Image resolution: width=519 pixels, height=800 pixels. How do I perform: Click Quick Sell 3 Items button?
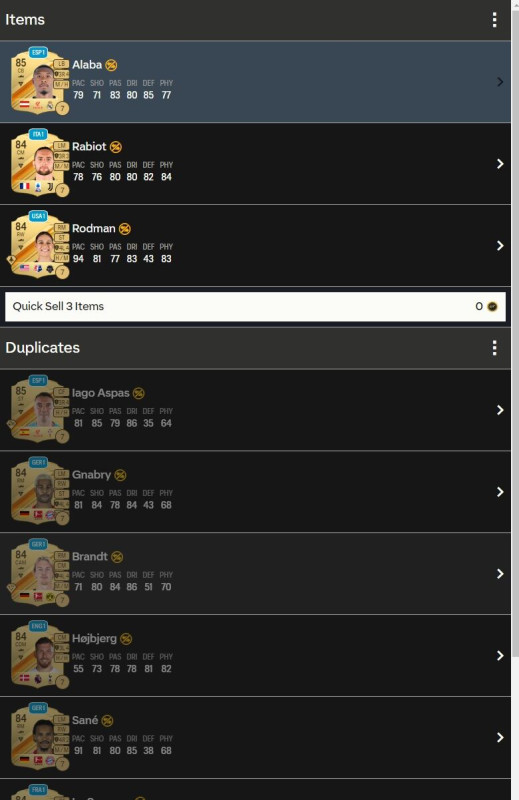point(255,307)
